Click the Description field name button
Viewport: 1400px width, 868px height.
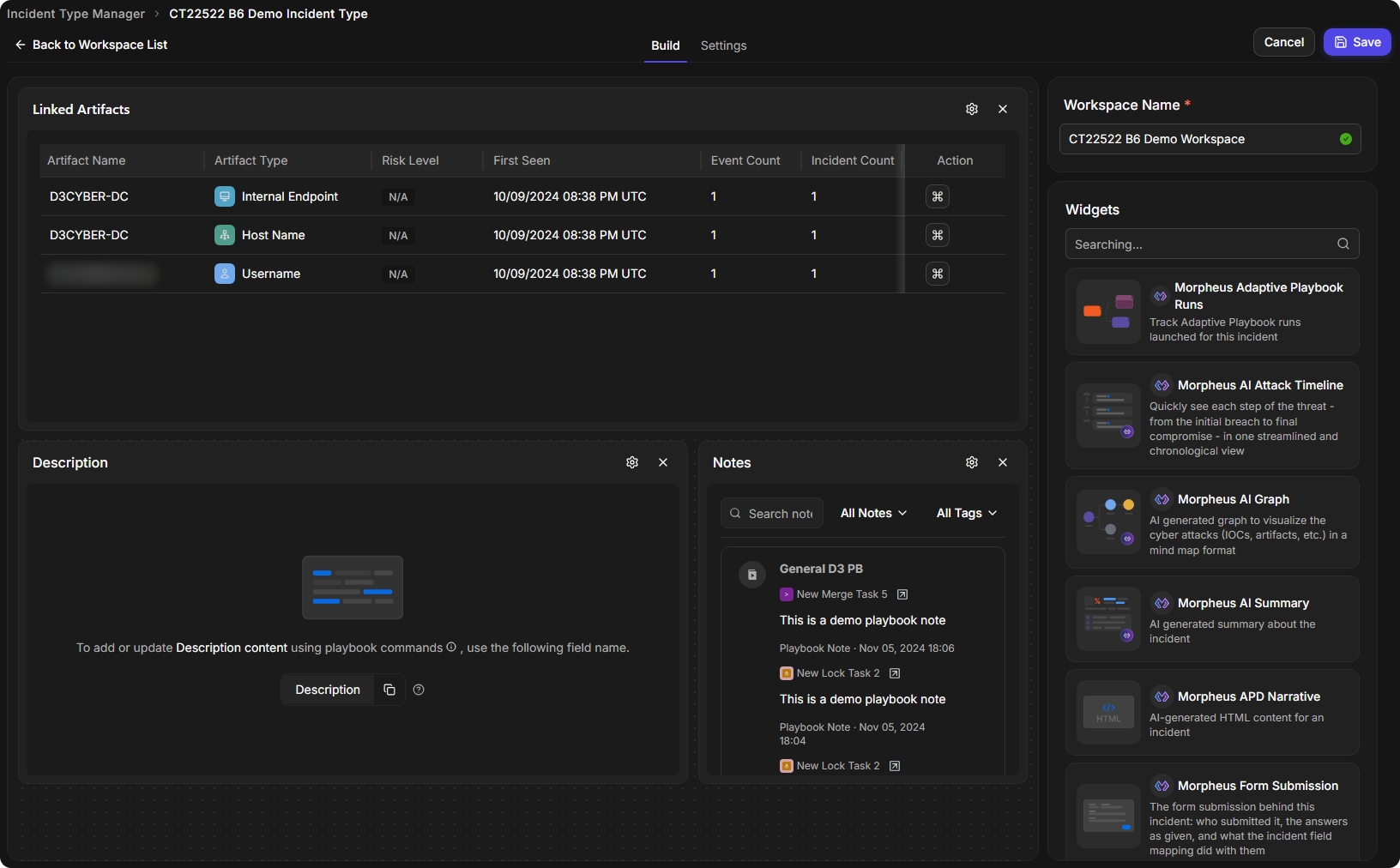[x=328, y=690]
